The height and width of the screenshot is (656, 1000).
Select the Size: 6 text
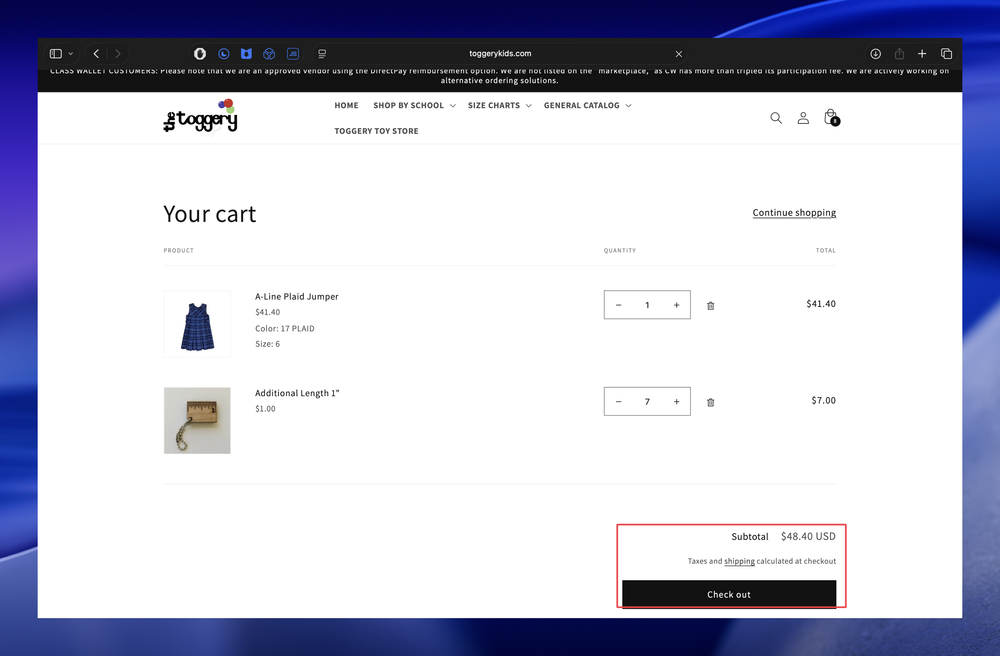tap(267, 344)
